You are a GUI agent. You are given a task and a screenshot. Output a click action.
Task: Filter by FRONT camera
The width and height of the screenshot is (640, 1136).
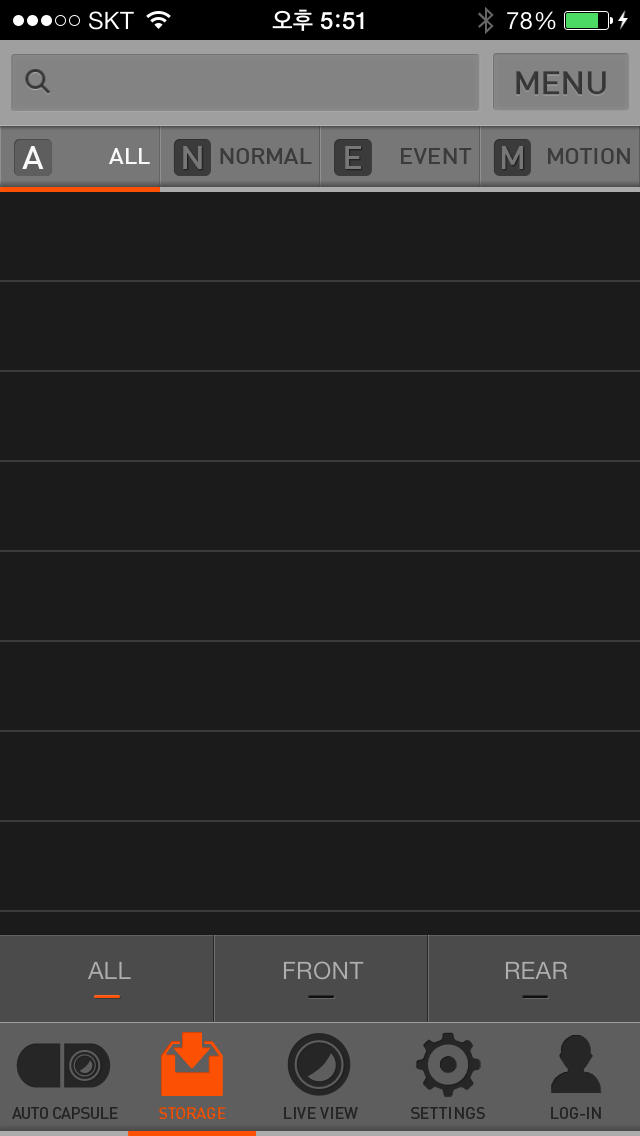click(x=321, y=977)
